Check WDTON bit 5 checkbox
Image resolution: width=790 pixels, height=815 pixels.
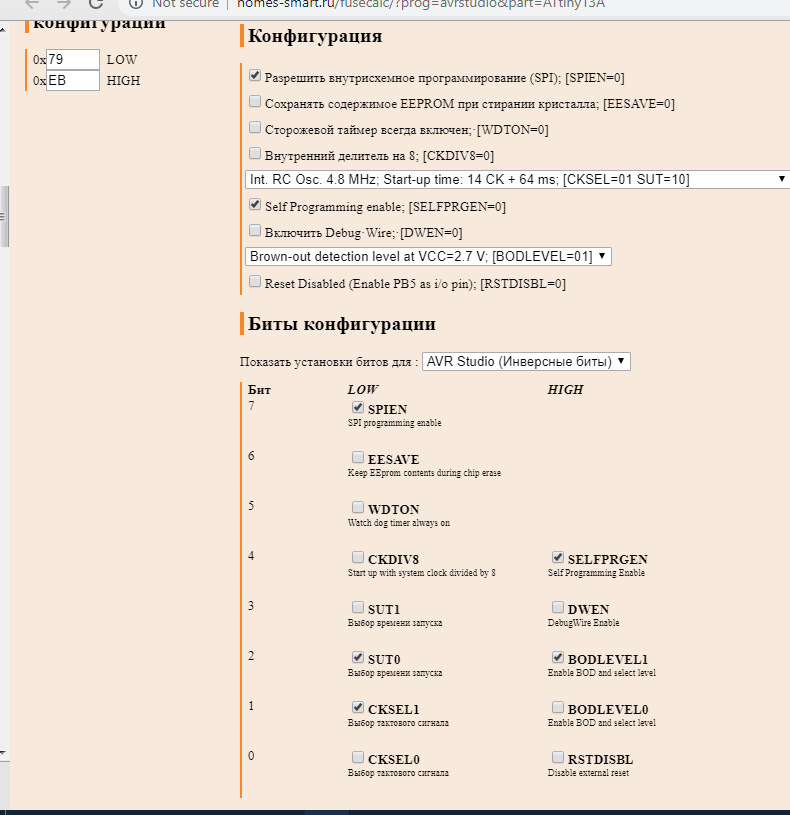358,507
